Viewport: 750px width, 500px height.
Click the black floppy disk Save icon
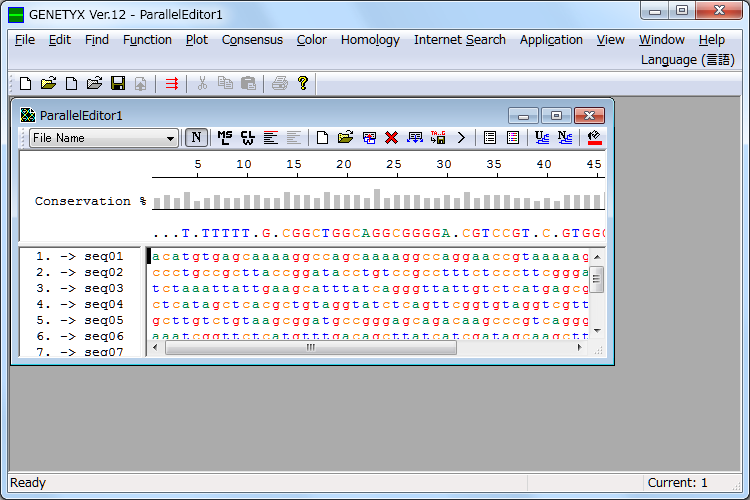118,83
